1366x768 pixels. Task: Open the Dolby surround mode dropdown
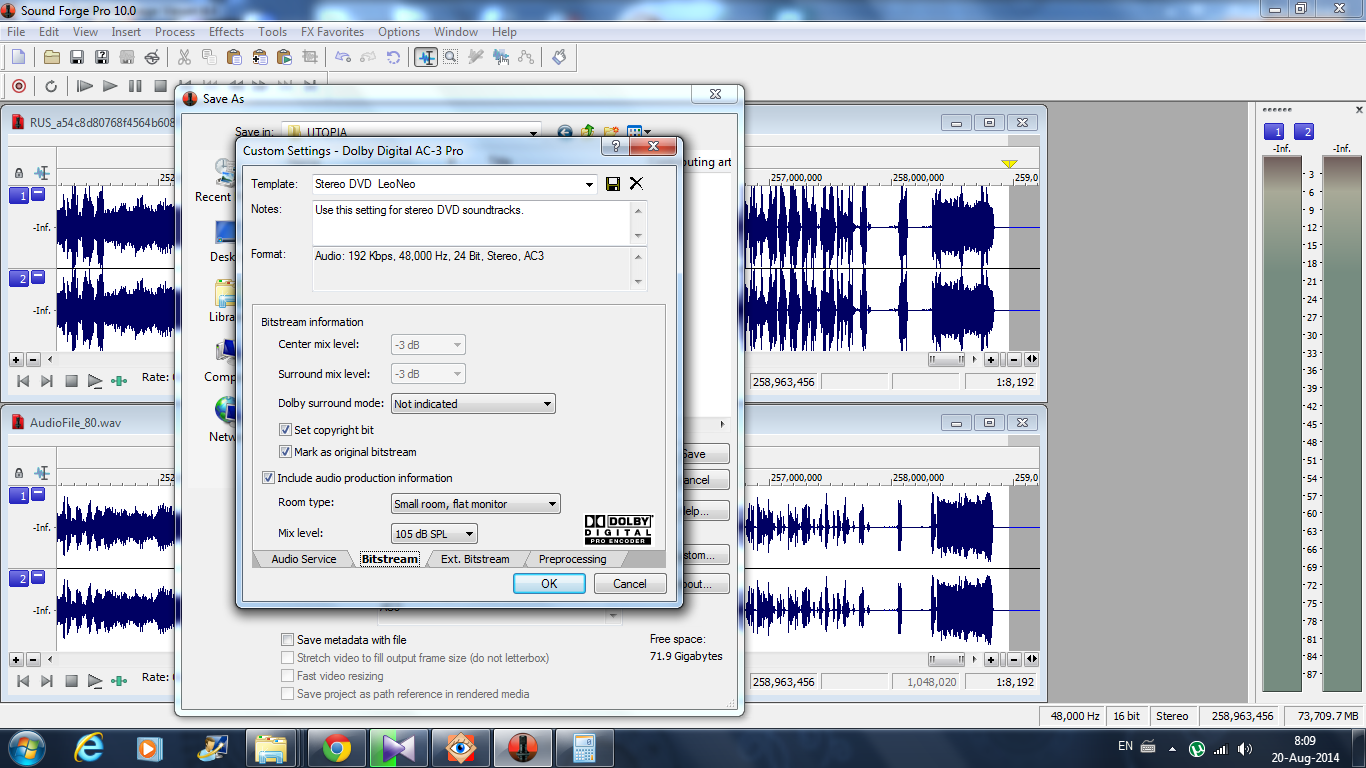tap(473, 404)
